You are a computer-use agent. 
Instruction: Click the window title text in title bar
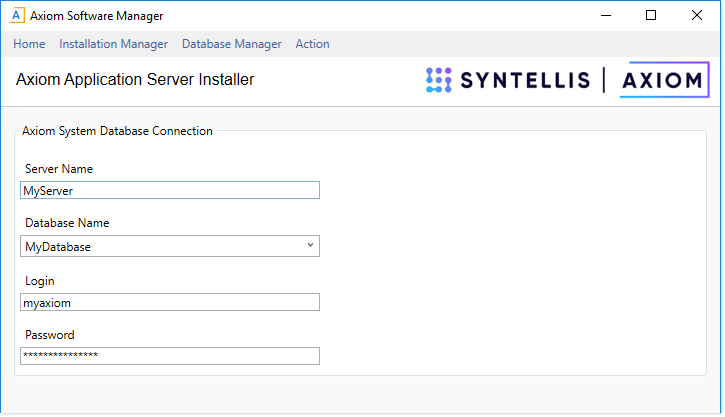[x=96, y=16]
